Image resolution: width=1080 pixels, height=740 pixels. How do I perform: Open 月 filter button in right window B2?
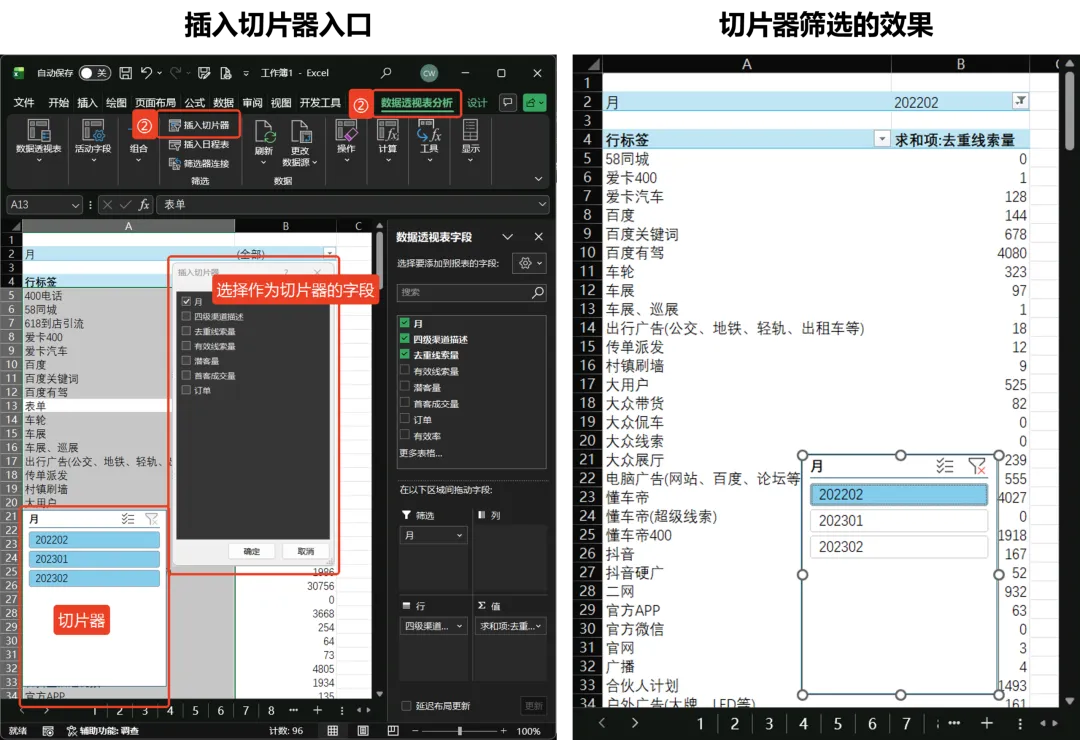[1020, 101]
